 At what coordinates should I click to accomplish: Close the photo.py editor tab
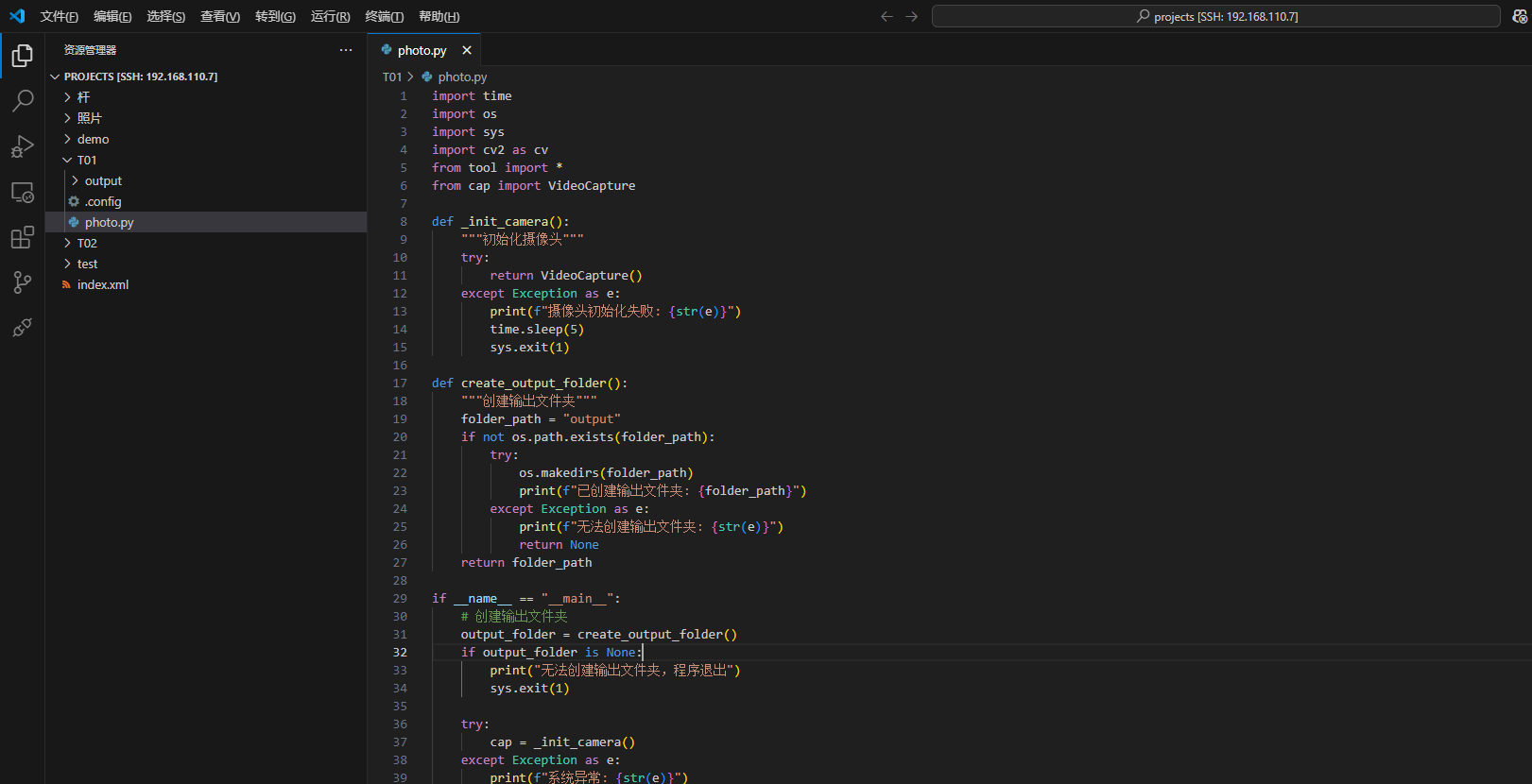point(467,50)
